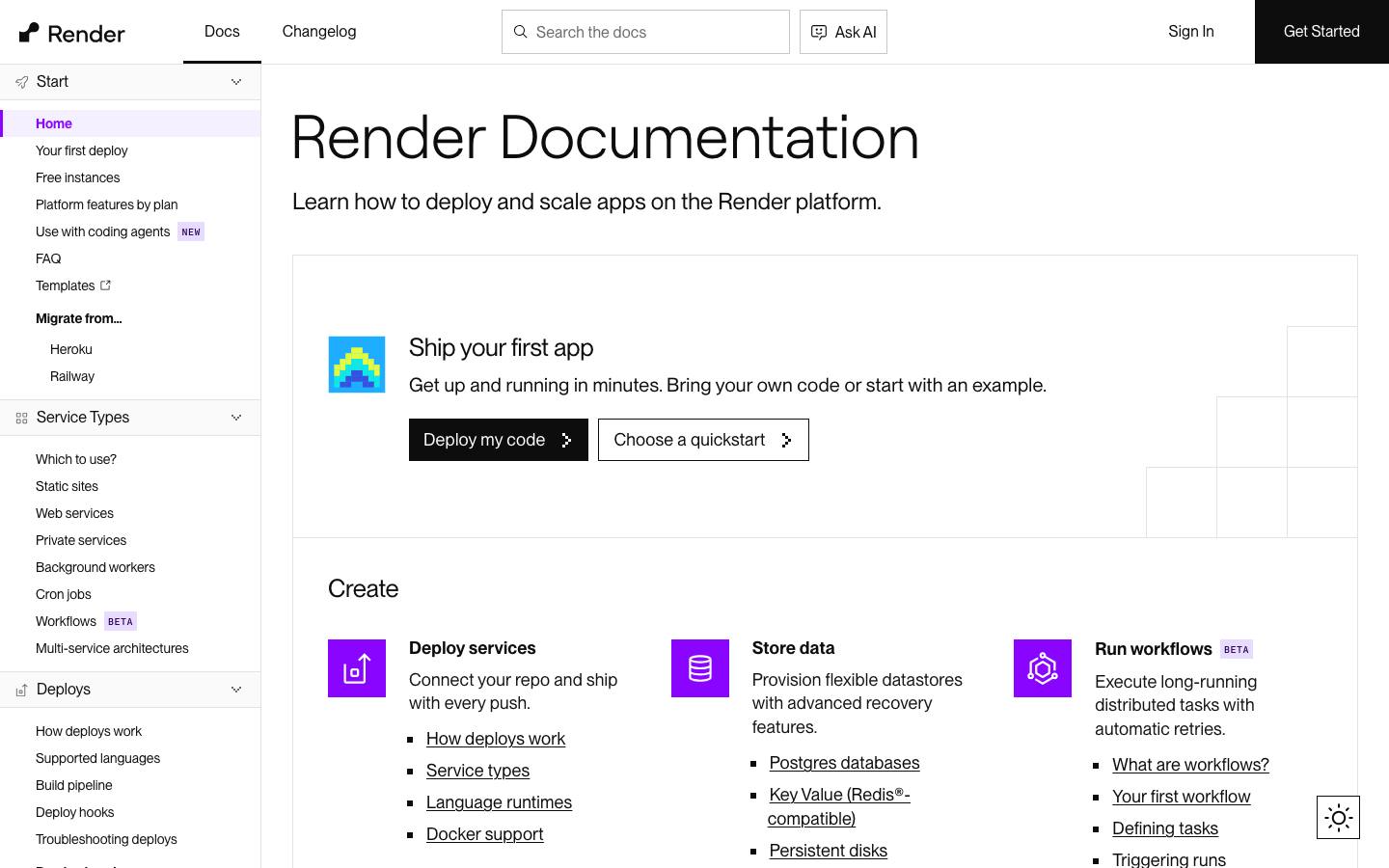This screenshot has width=1389, height=868.
Task: Open Deploy hooks in sidebar
Action: click(x=75, y=812)
